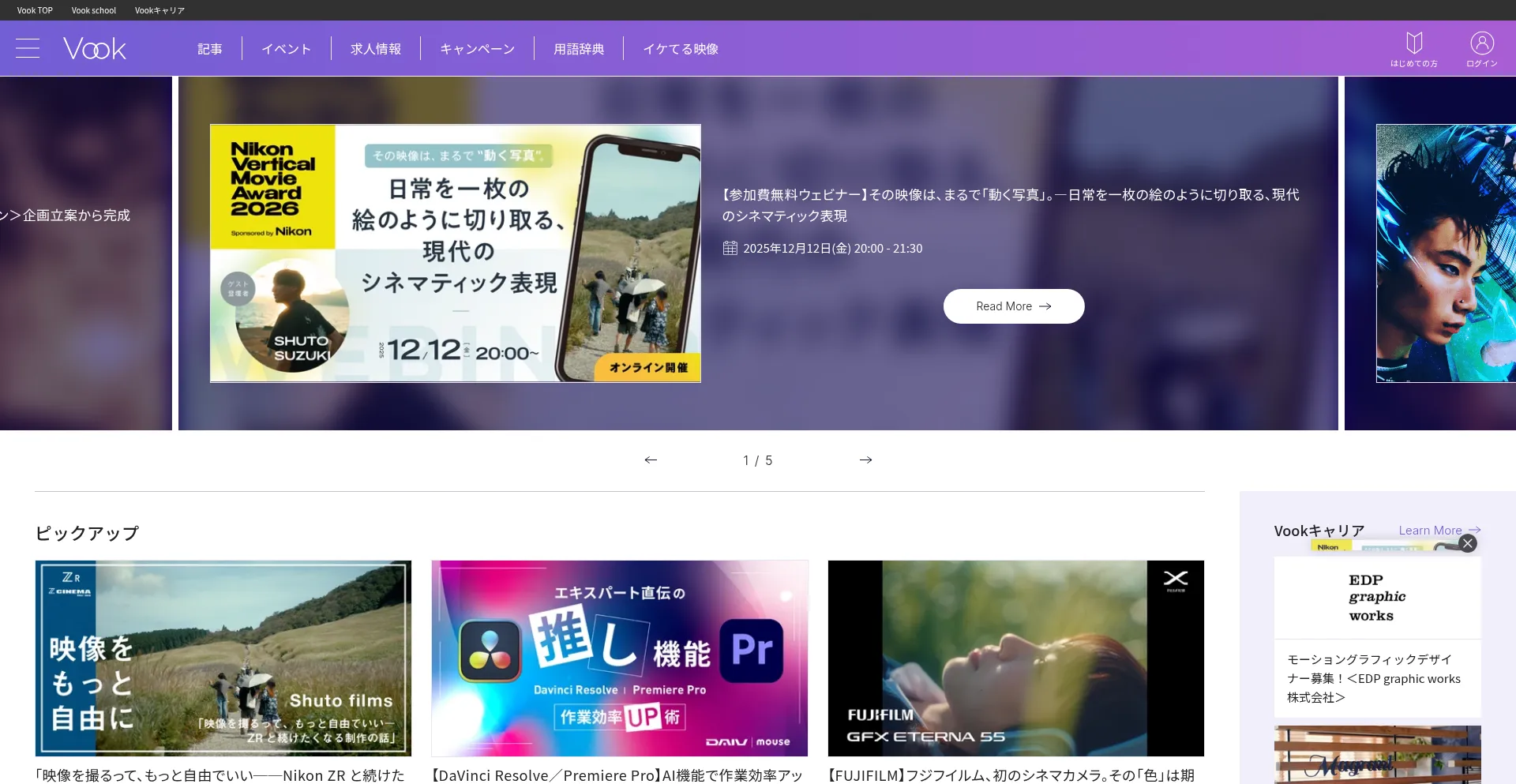View the FUJIFILM GFX ETERNA 55 article
The width and height of the screenshot is (1516, 784).
[x=1015, y=658]
